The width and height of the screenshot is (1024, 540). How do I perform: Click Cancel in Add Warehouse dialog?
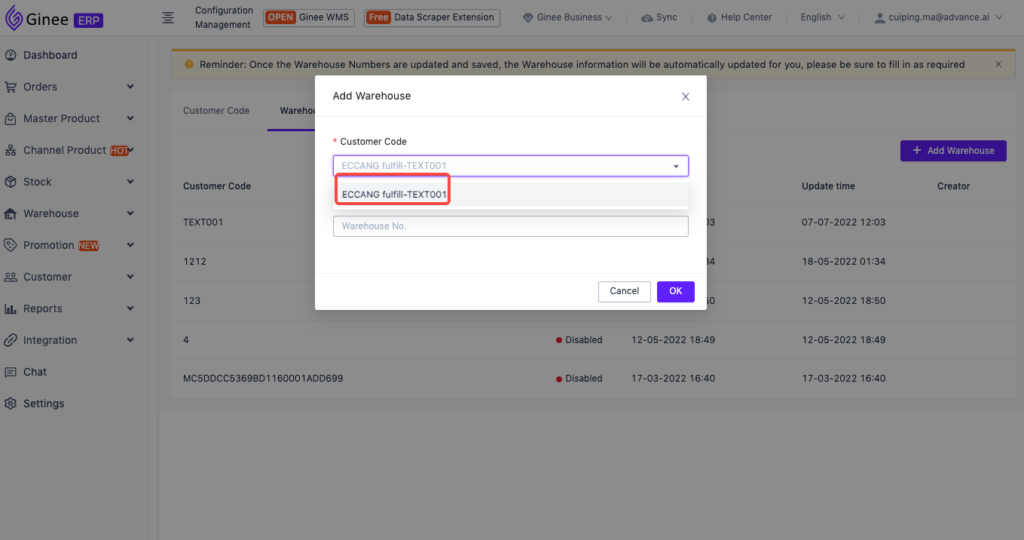624,291
